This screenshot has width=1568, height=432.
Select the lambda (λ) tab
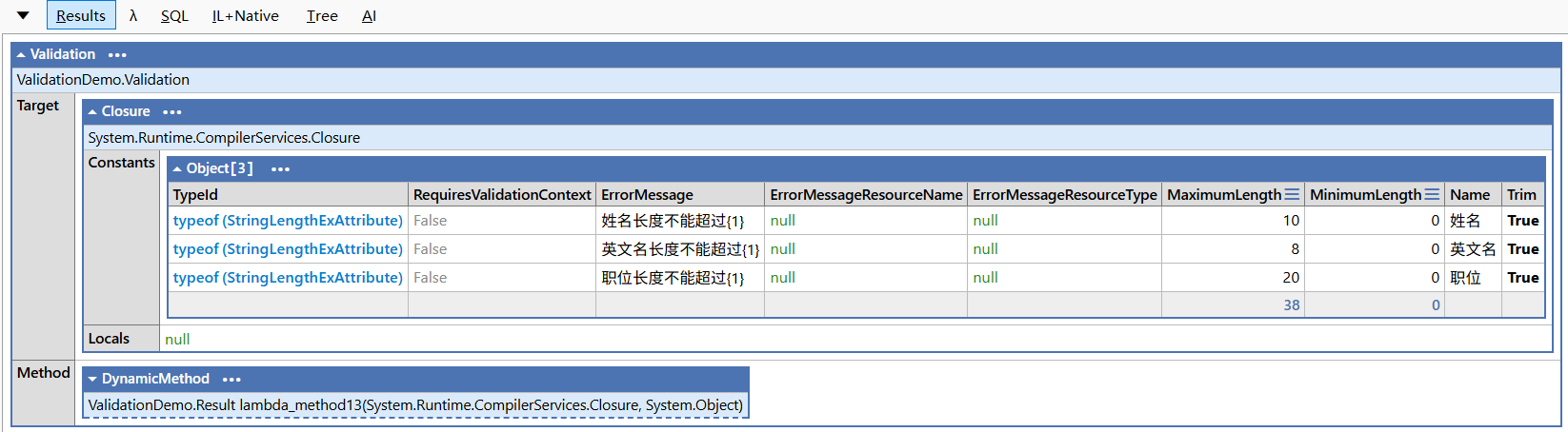click(133, 16)
